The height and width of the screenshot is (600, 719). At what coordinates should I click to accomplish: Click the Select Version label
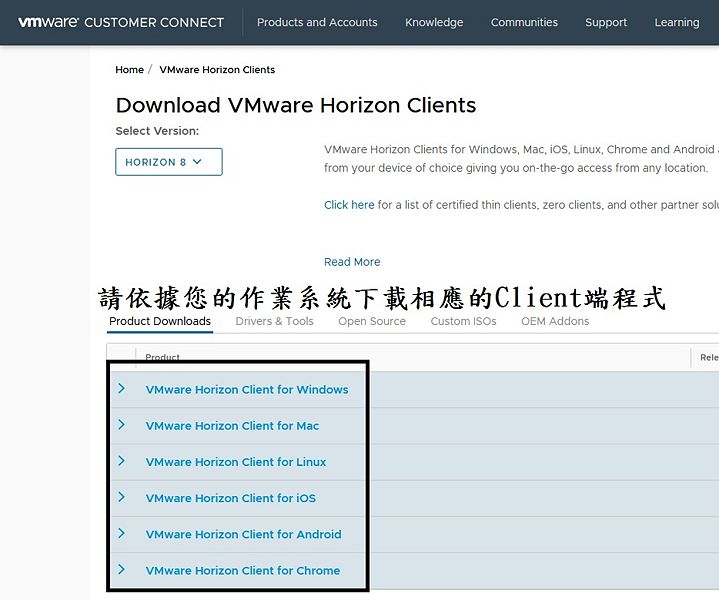click(157, 131)
